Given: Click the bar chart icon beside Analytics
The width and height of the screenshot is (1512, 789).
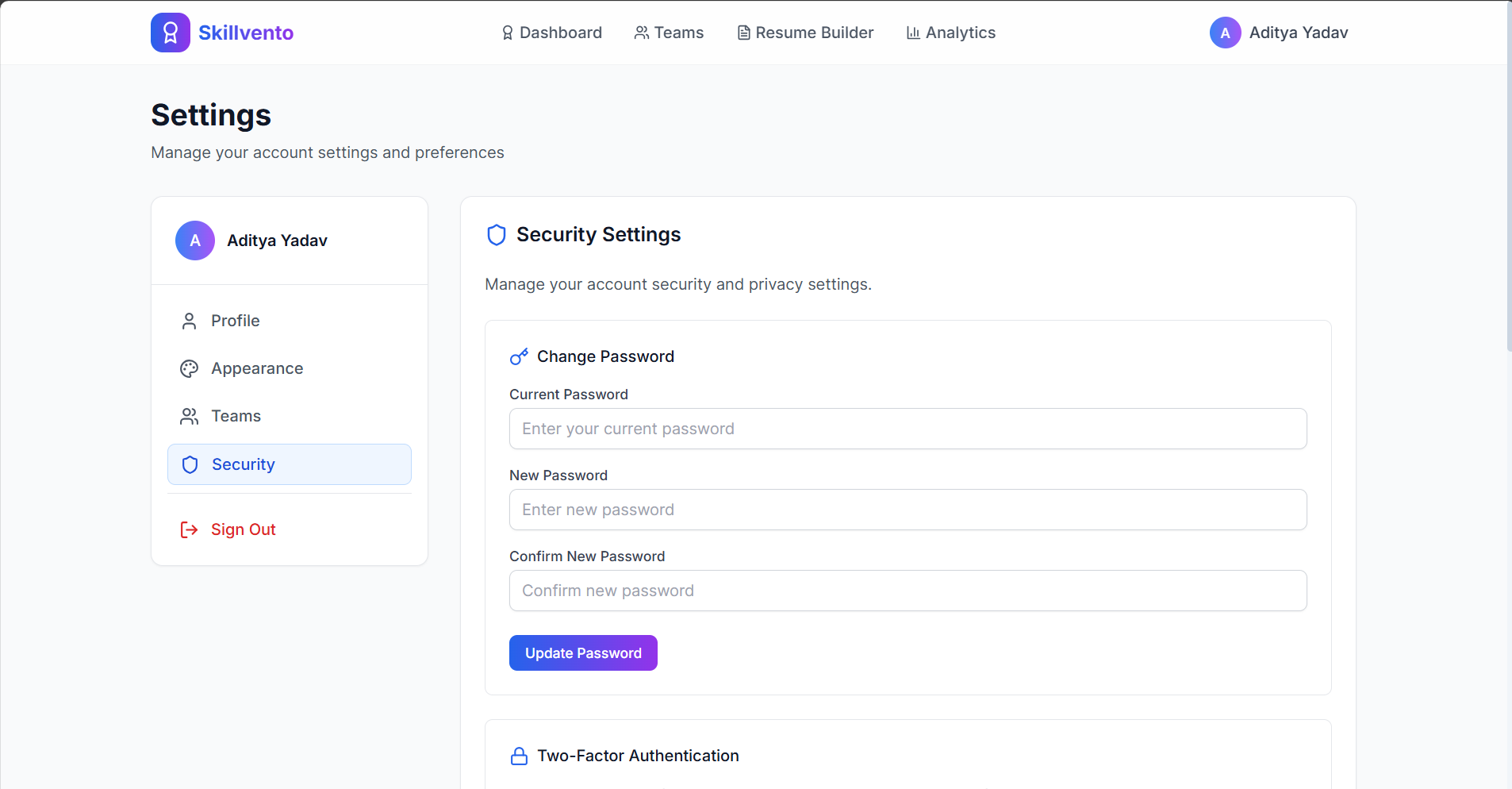Looking at the screenshot, I should point(913,33).
